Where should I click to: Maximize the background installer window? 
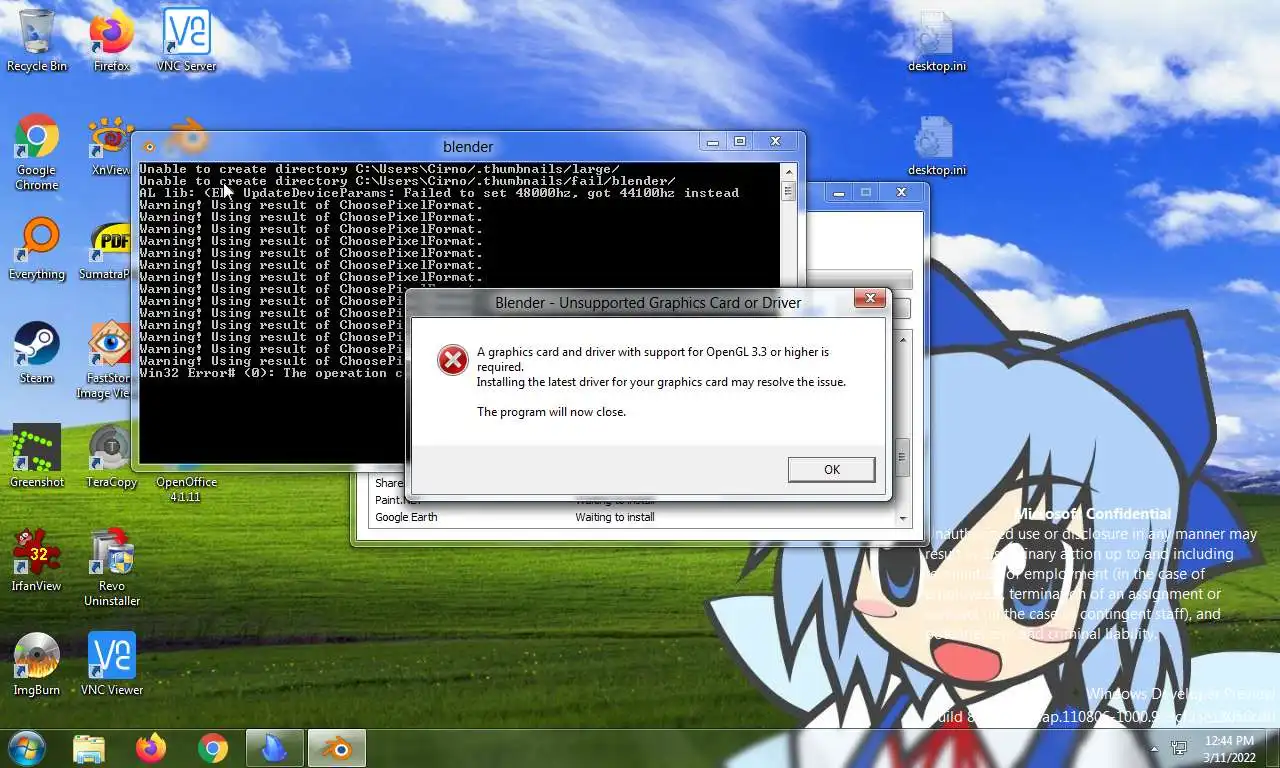[866, 192]
